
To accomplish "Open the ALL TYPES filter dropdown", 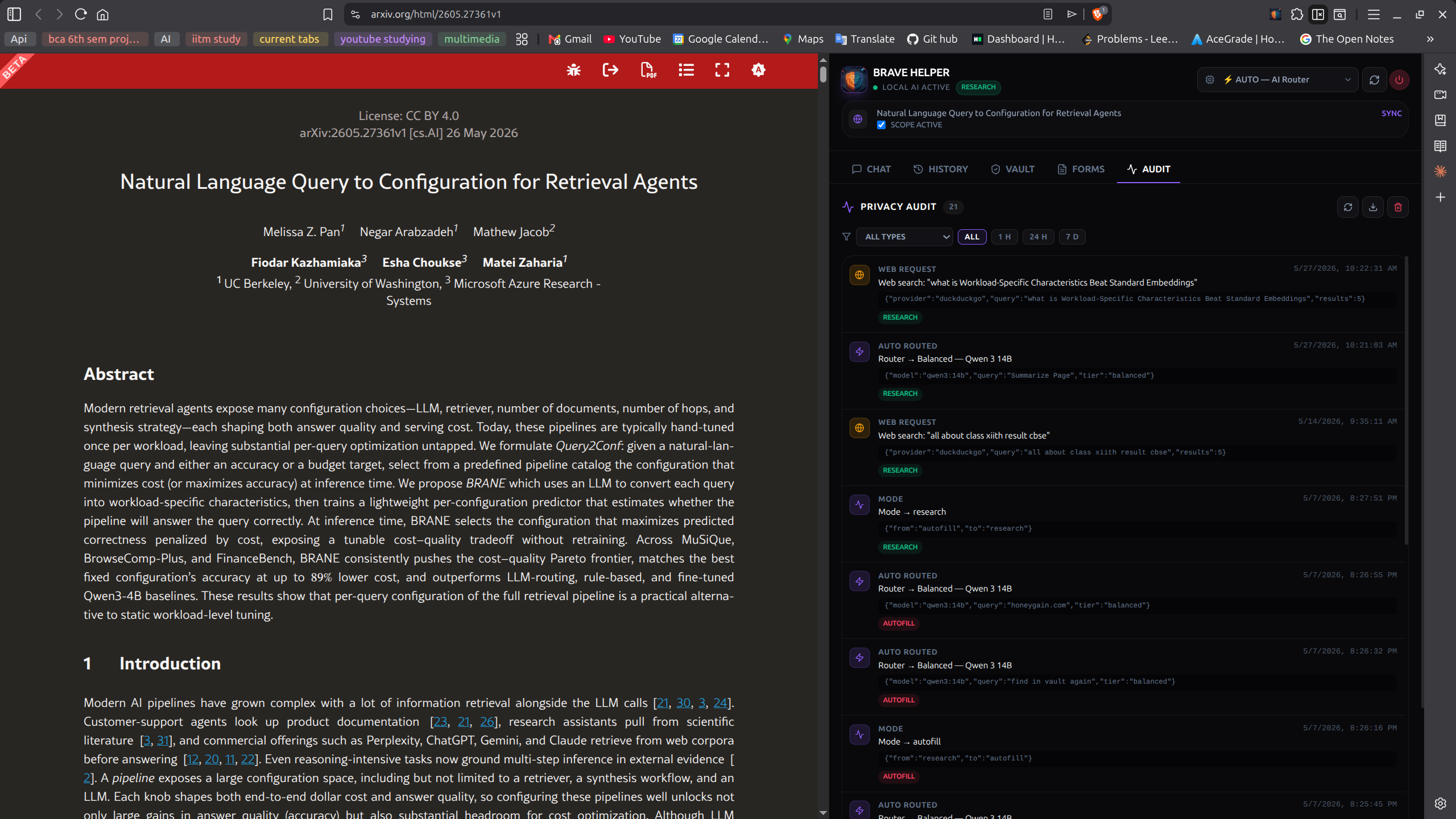I will tap(904, 237).
